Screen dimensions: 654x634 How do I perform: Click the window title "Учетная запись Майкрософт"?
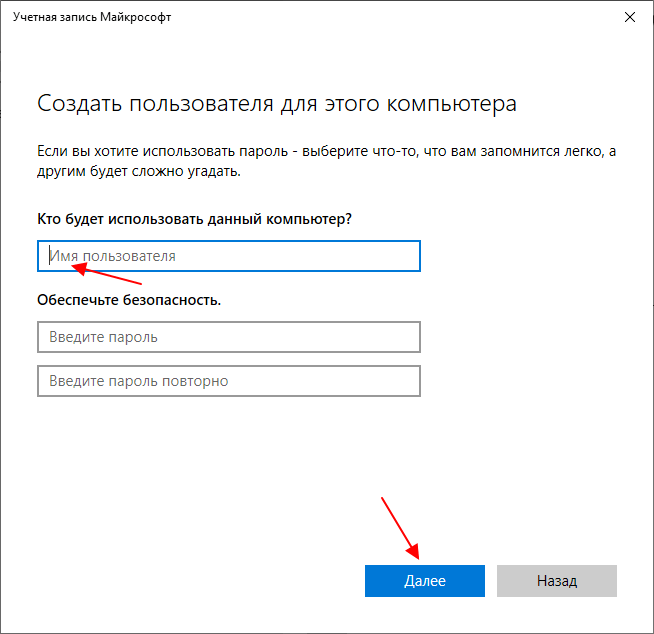(92, 17)
